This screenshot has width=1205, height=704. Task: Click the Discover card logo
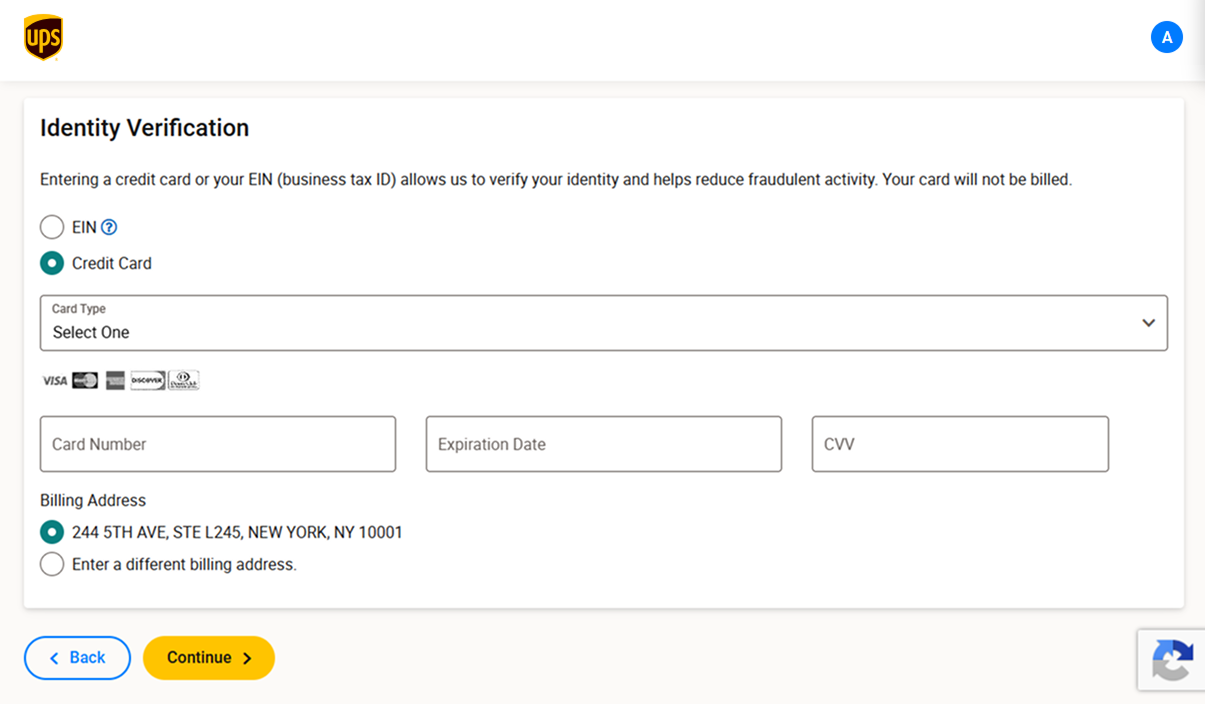point(148,380)
